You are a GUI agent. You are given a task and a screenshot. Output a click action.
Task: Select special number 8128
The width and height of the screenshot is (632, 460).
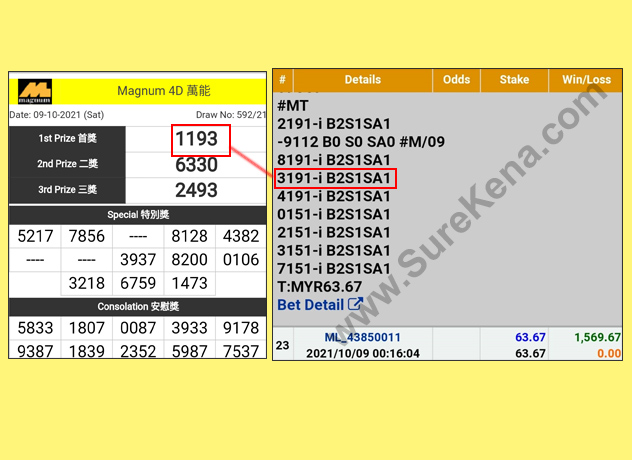[189, 236]
